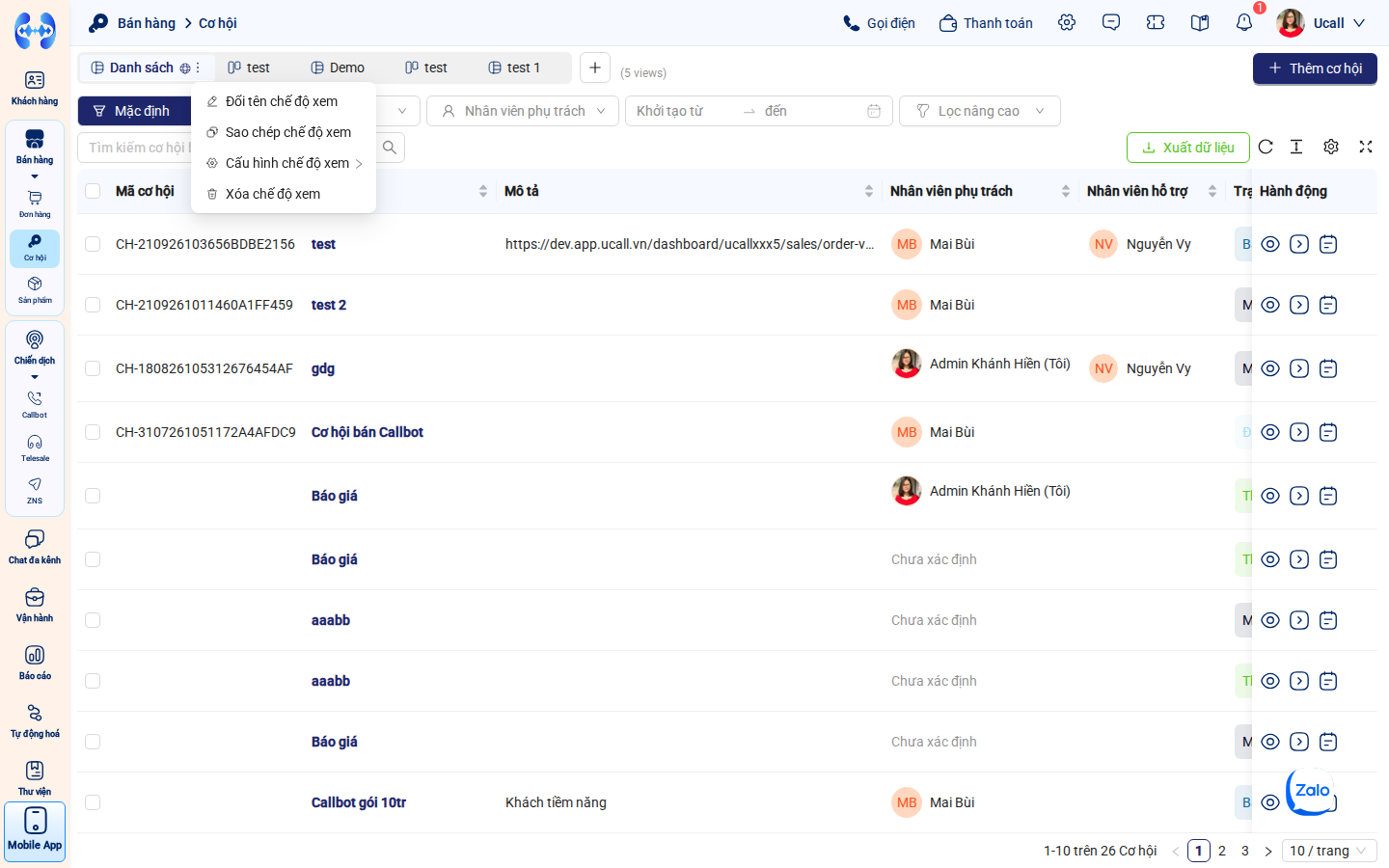Open Nhân viên phụ trách filter dropdown
This screenshot has width=1389, height=868.
pyautogui.click(x=523, y=111)
